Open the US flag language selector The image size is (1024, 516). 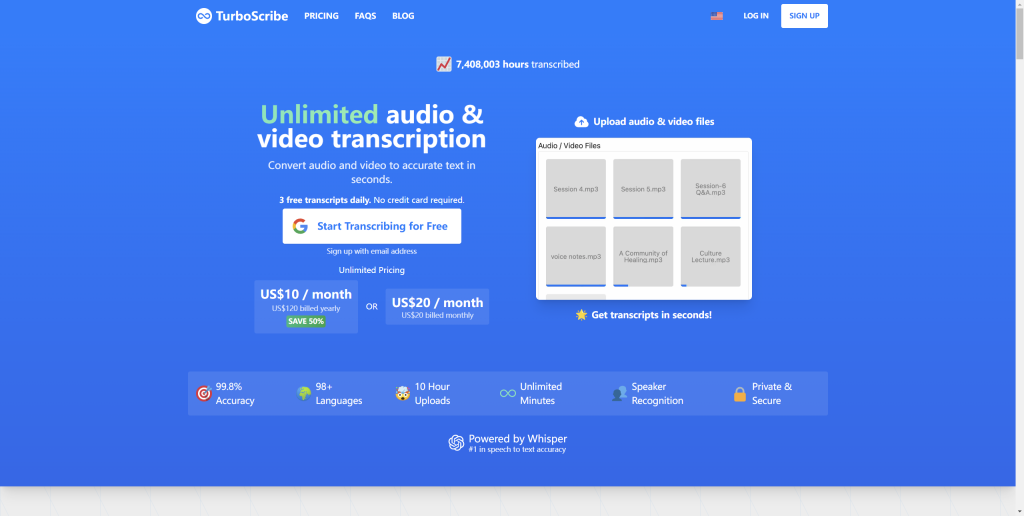[716, 16]
